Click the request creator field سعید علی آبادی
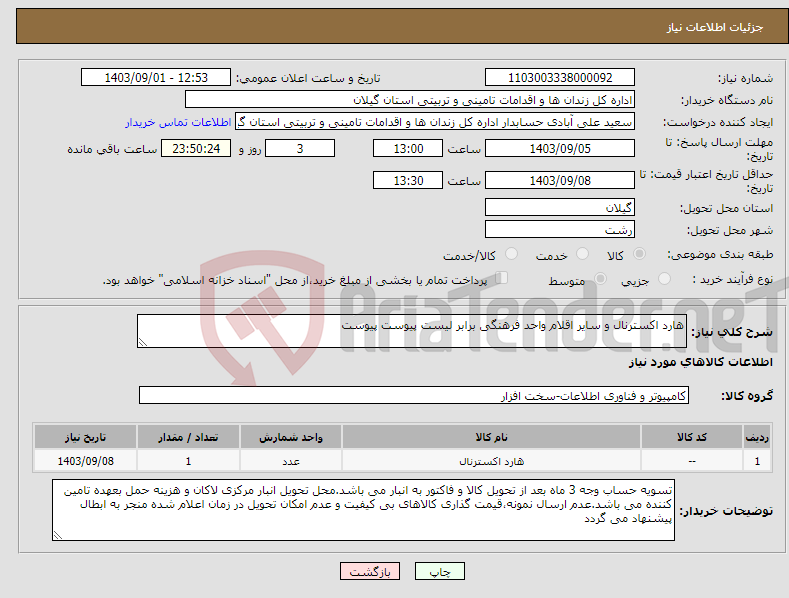This screenshot has width=789, height=598. click(x=435, y=122)
